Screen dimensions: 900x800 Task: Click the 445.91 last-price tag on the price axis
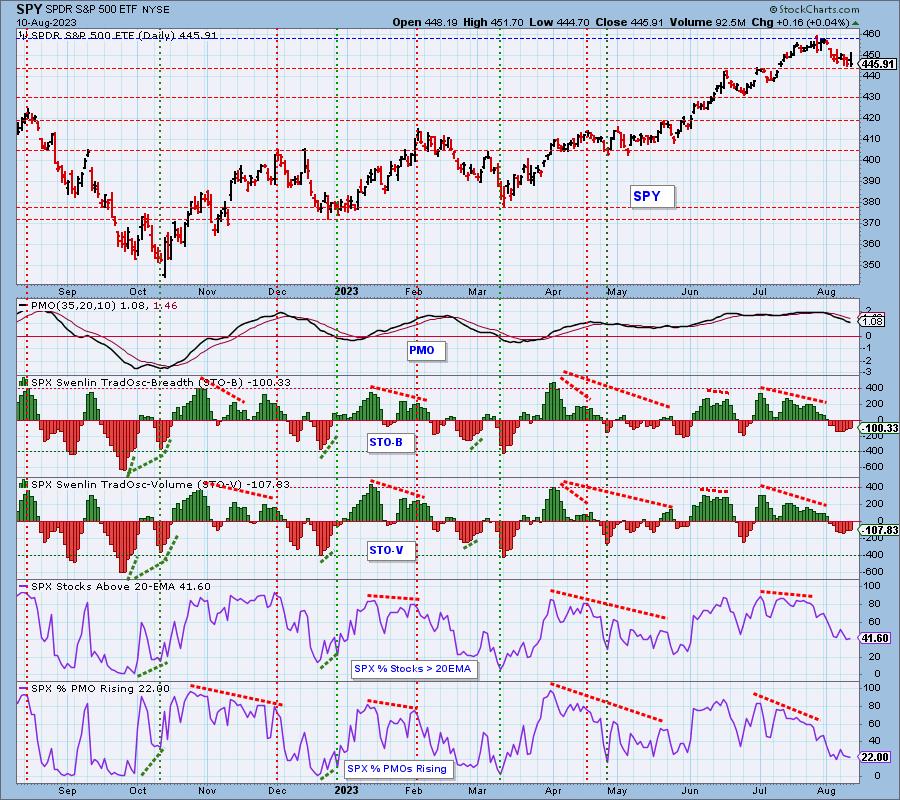[x=879, y=64]
